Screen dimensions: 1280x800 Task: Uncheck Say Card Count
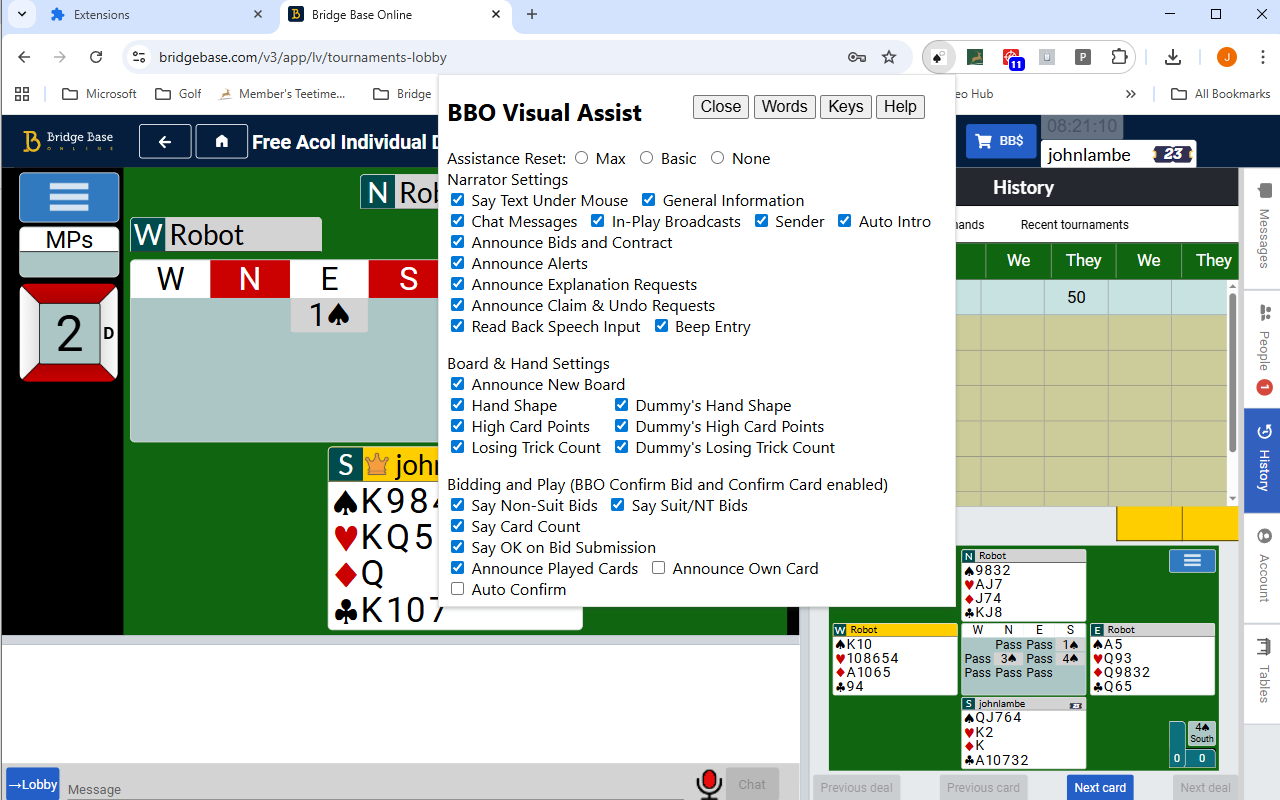[457, 526]
